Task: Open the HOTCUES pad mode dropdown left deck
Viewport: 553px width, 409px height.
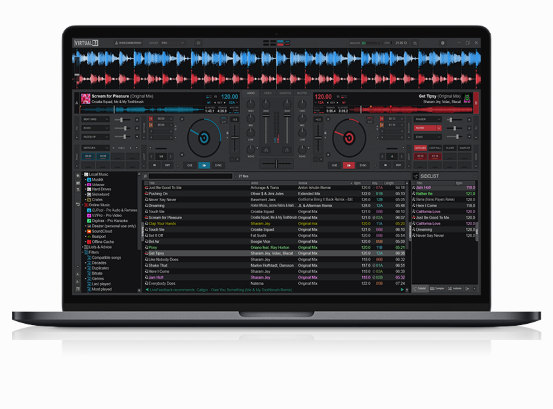Action: 95,148
